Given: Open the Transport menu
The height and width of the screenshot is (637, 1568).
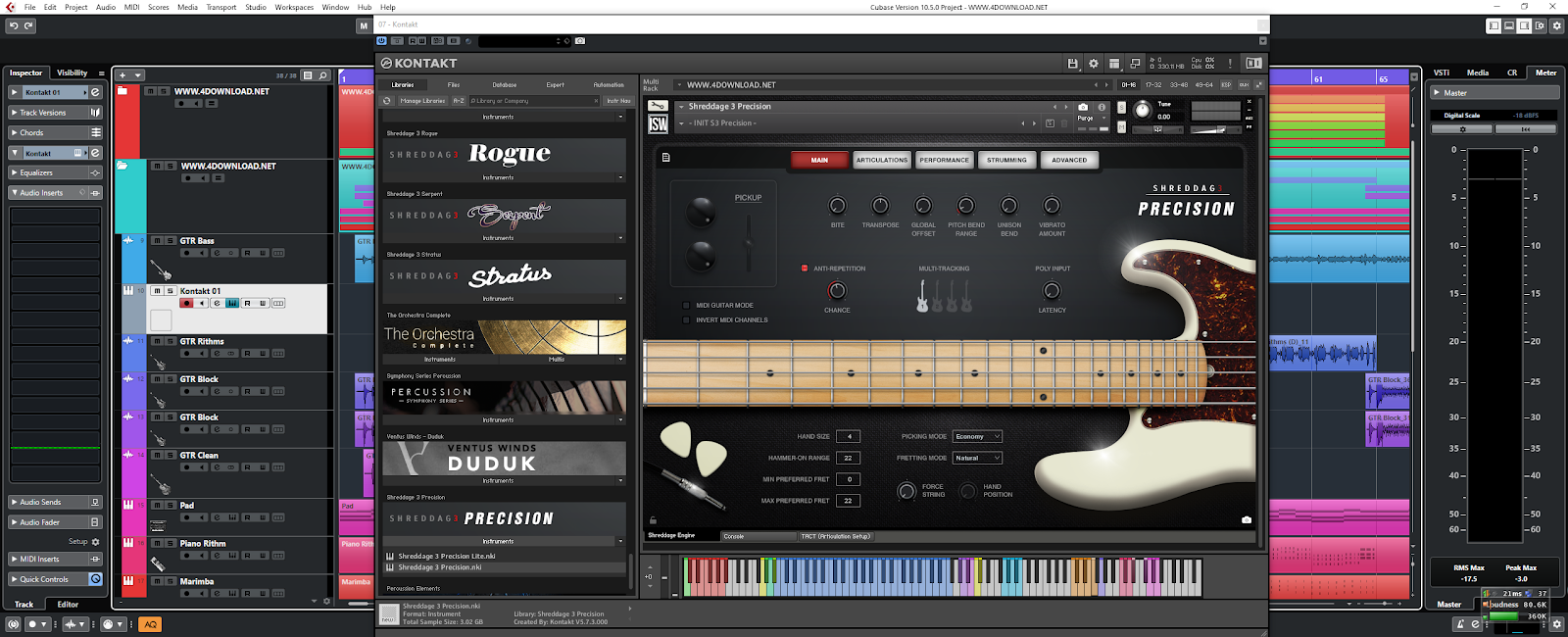Looking at the screenshot, I should click(x=221, y=7).
